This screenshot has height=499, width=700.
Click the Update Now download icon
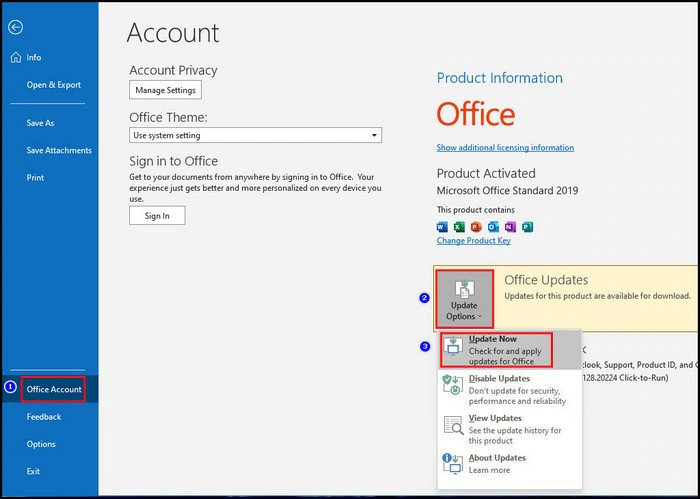tap(454, 346)
